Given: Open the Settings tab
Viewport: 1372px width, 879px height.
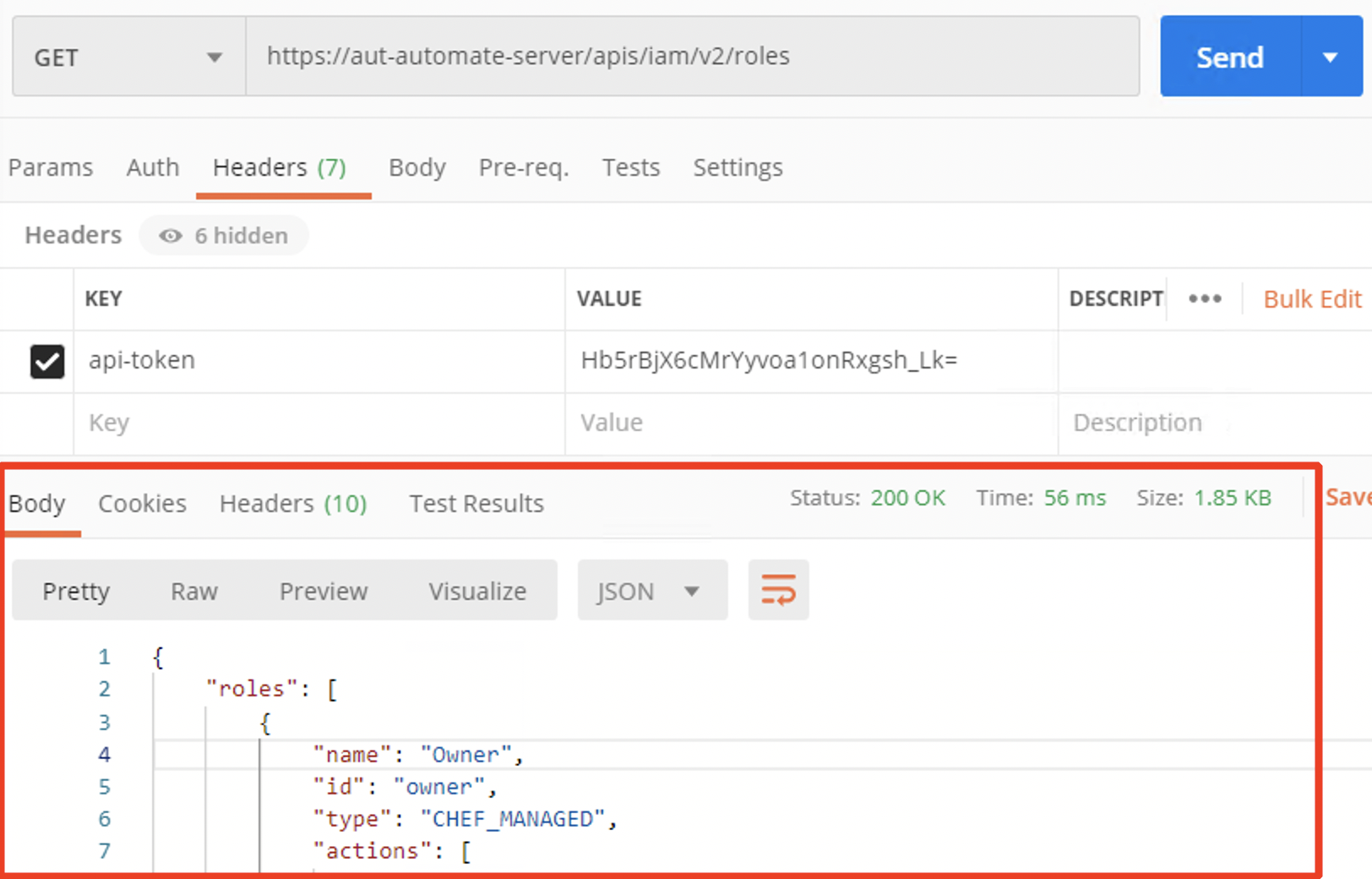Looking at the screenshot, I should [x=738, y=167].
